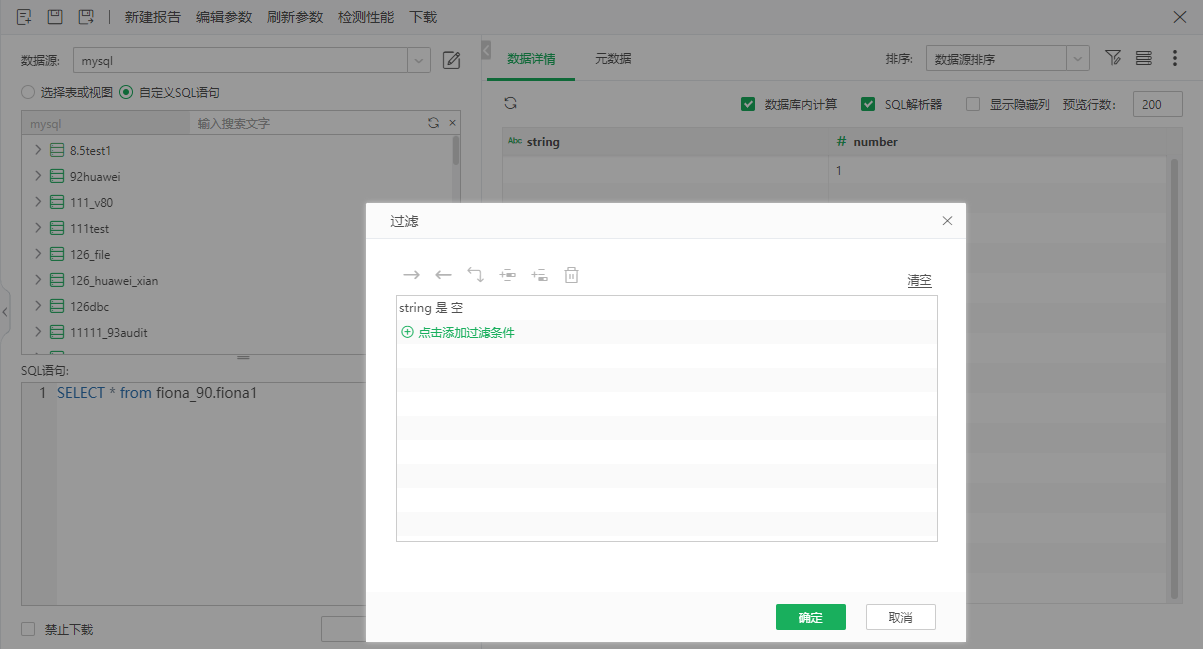Click the 确定 confirm button
The image size is (1203, 649).
811,617
